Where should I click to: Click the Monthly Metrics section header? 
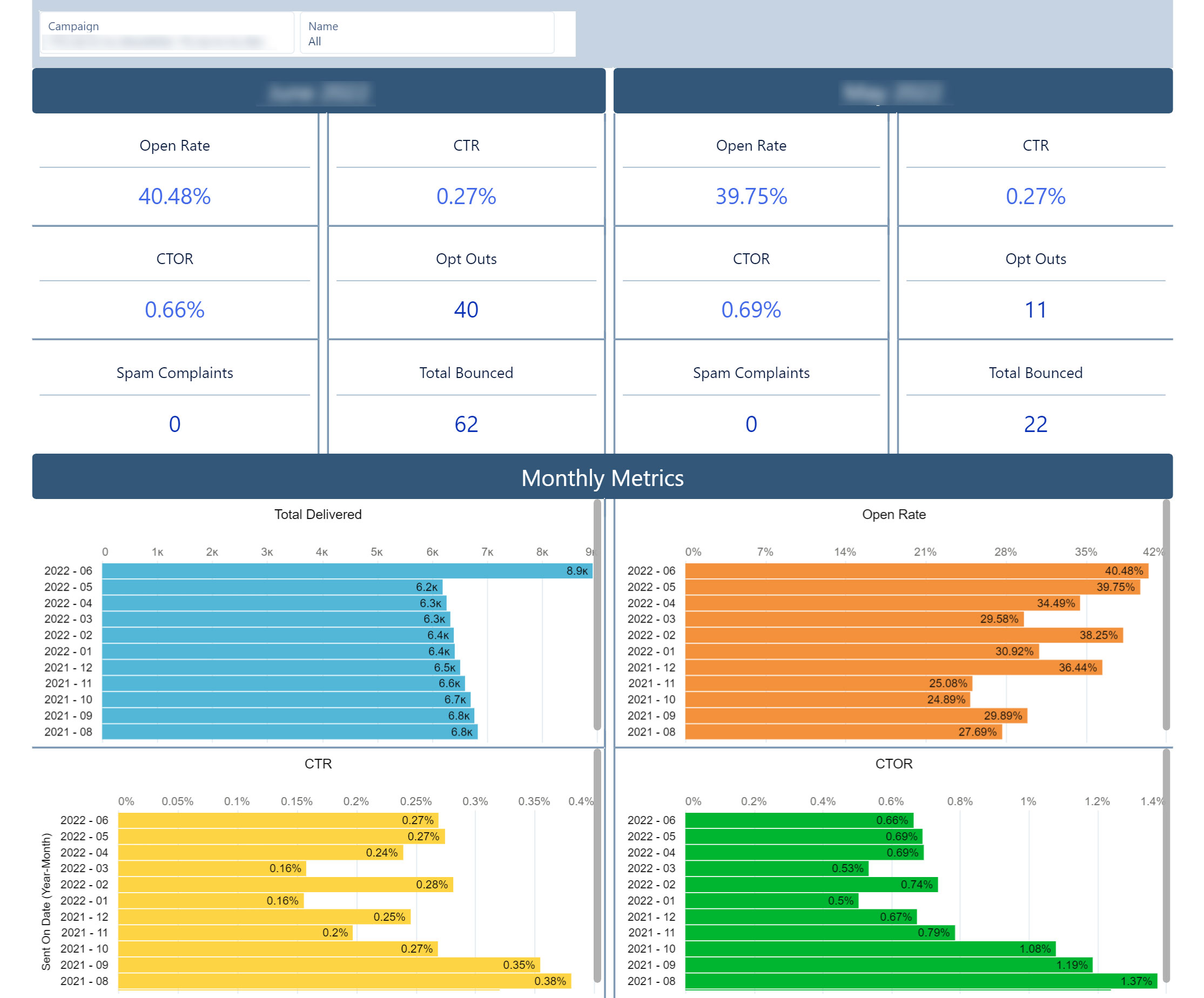click(602, 477)
